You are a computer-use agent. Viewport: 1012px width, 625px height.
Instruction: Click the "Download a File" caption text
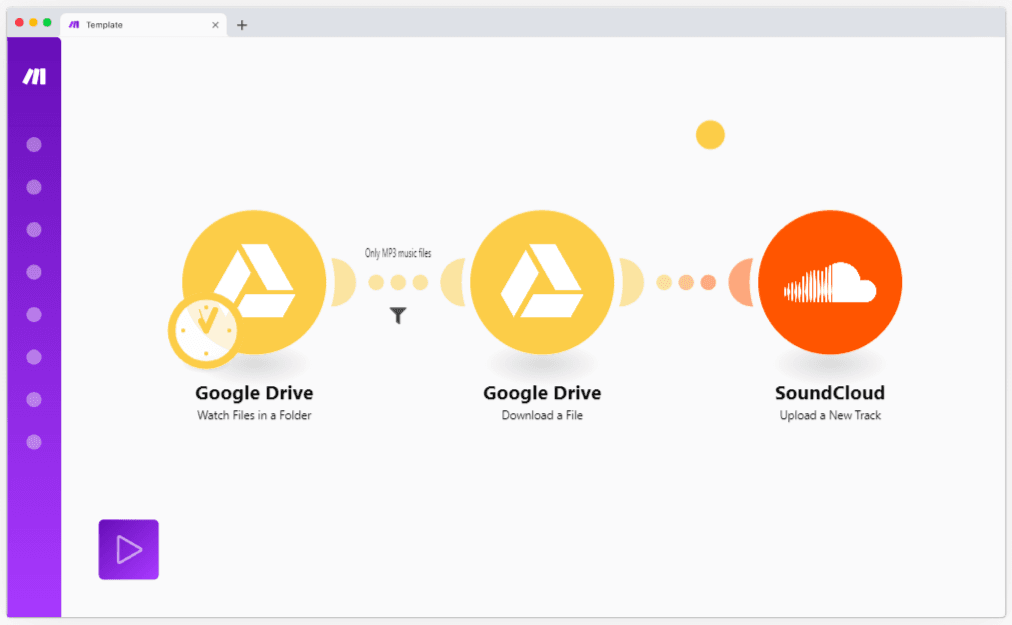pyautogui.click(x=542, y=415)
